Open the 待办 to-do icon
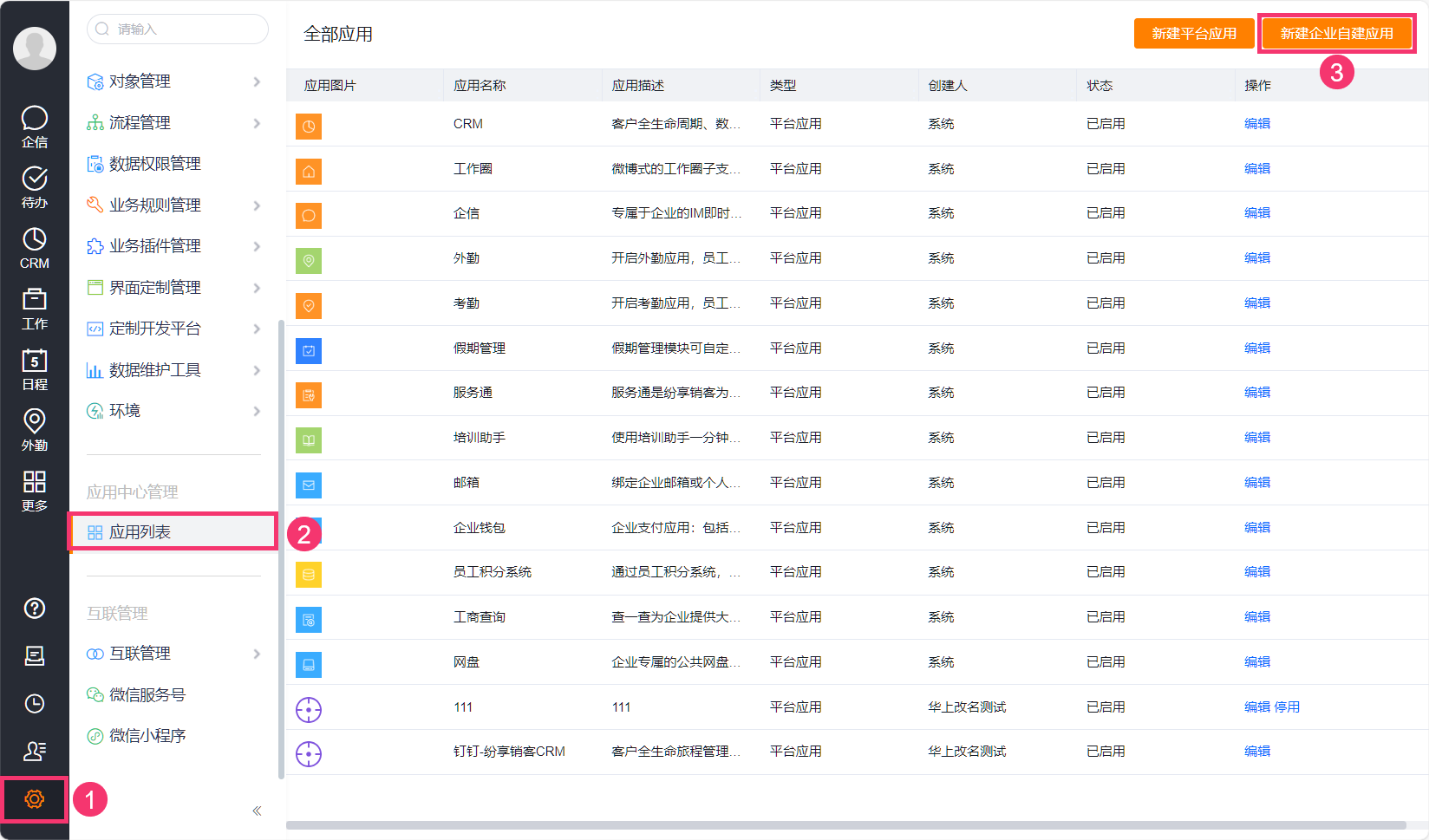Image resolution: width=1429 pixels, height=840 pixels. tap(35, 186)
